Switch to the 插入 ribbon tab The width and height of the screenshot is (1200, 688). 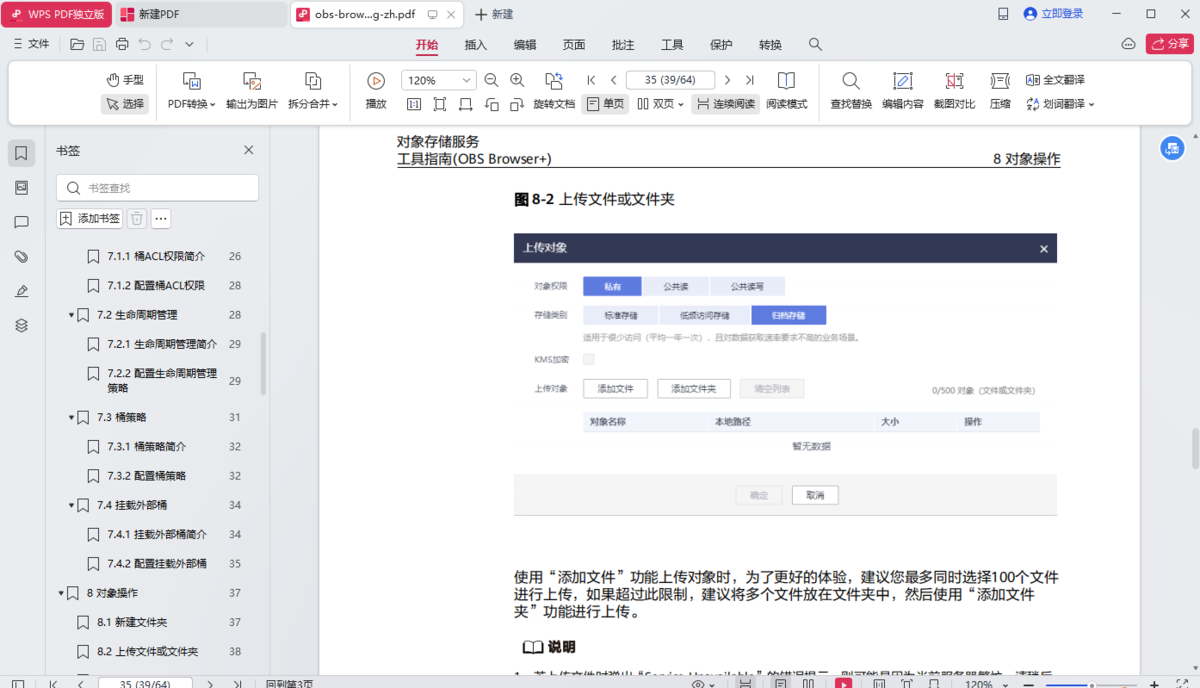[x=476, y=45]
